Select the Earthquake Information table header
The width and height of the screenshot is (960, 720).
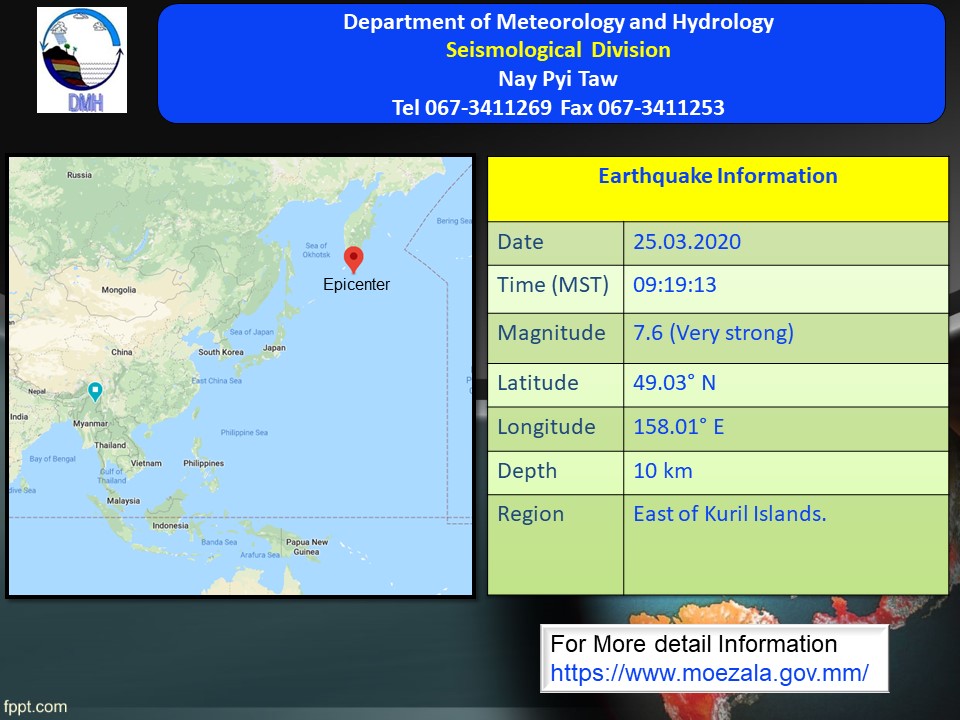click(x=717, y=177)
